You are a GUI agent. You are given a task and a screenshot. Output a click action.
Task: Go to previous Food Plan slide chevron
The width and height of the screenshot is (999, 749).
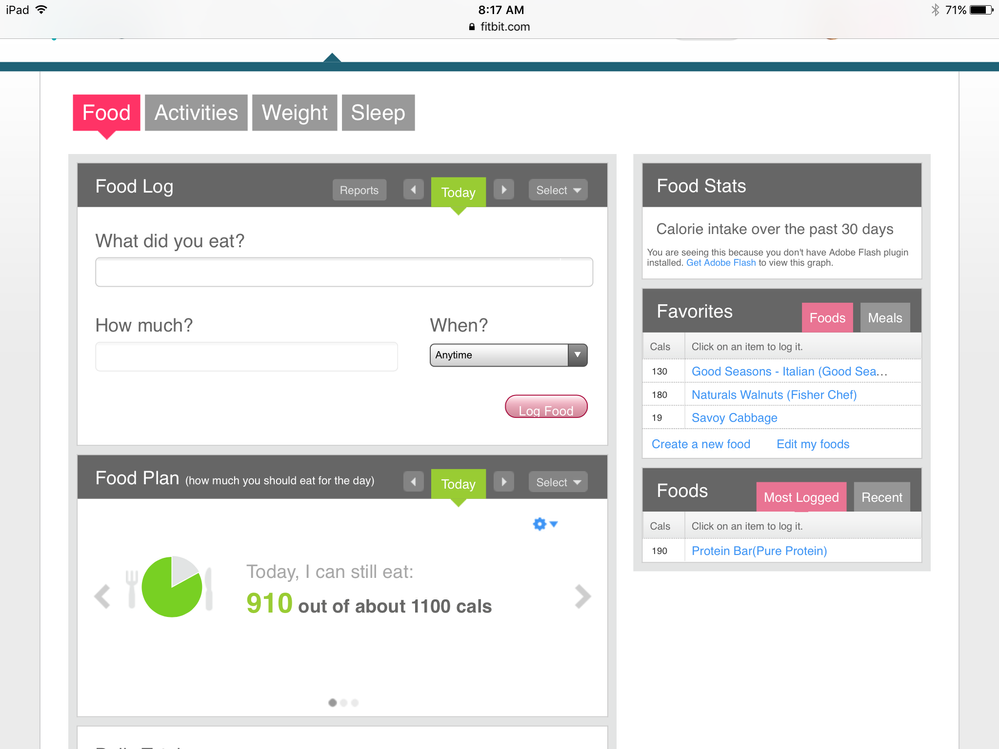(102, 597)
